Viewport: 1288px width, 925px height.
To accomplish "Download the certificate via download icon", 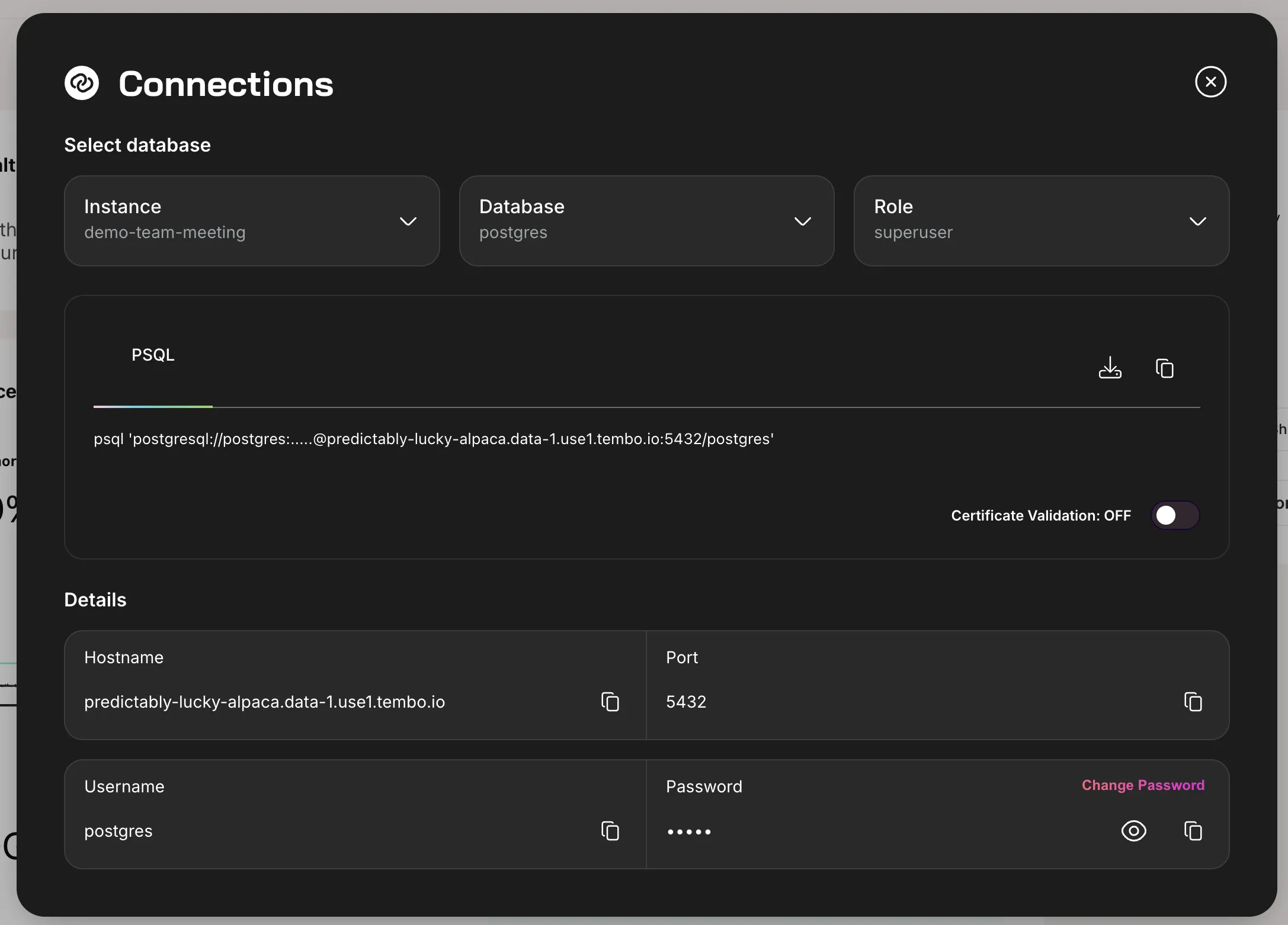I will (1110, 368).
